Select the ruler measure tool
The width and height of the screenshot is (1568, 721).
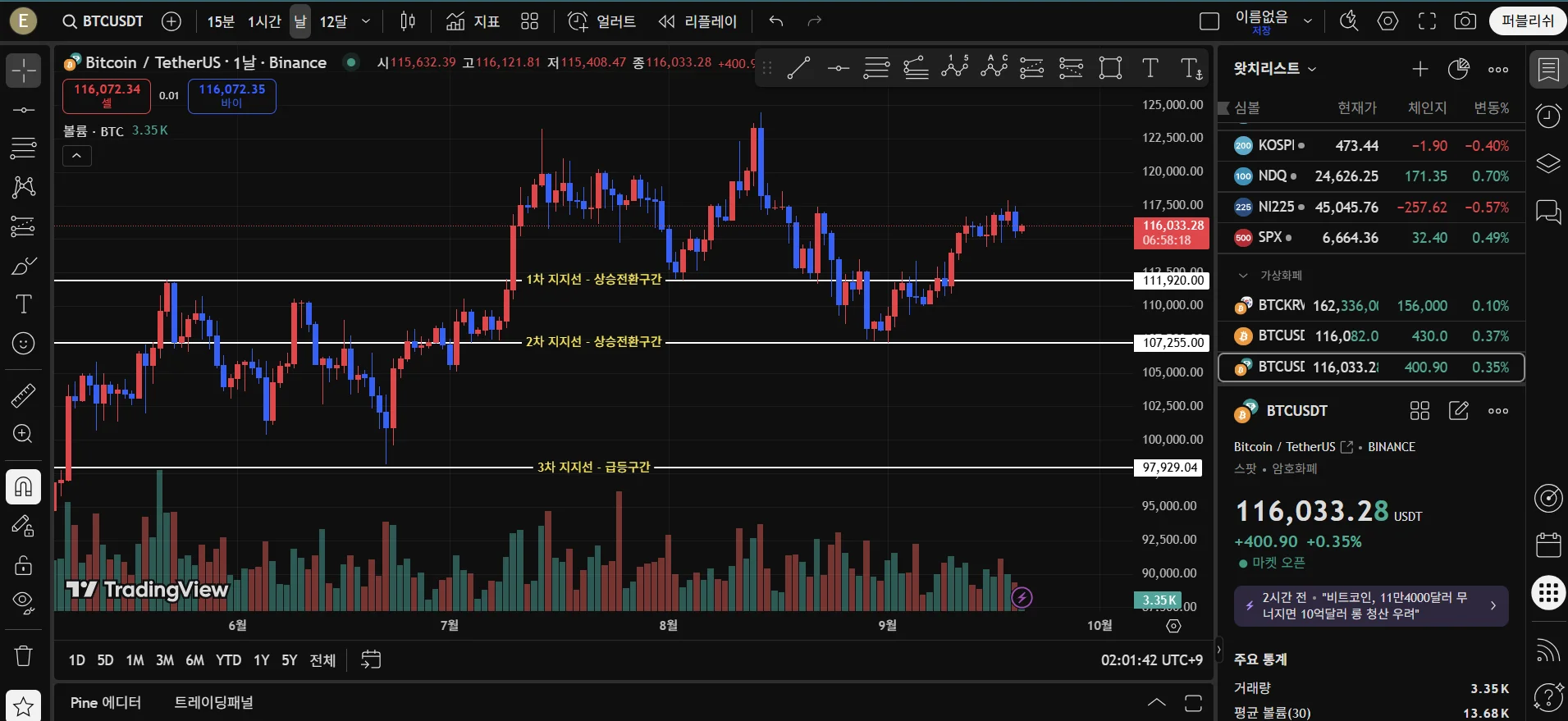coord(24,395)
